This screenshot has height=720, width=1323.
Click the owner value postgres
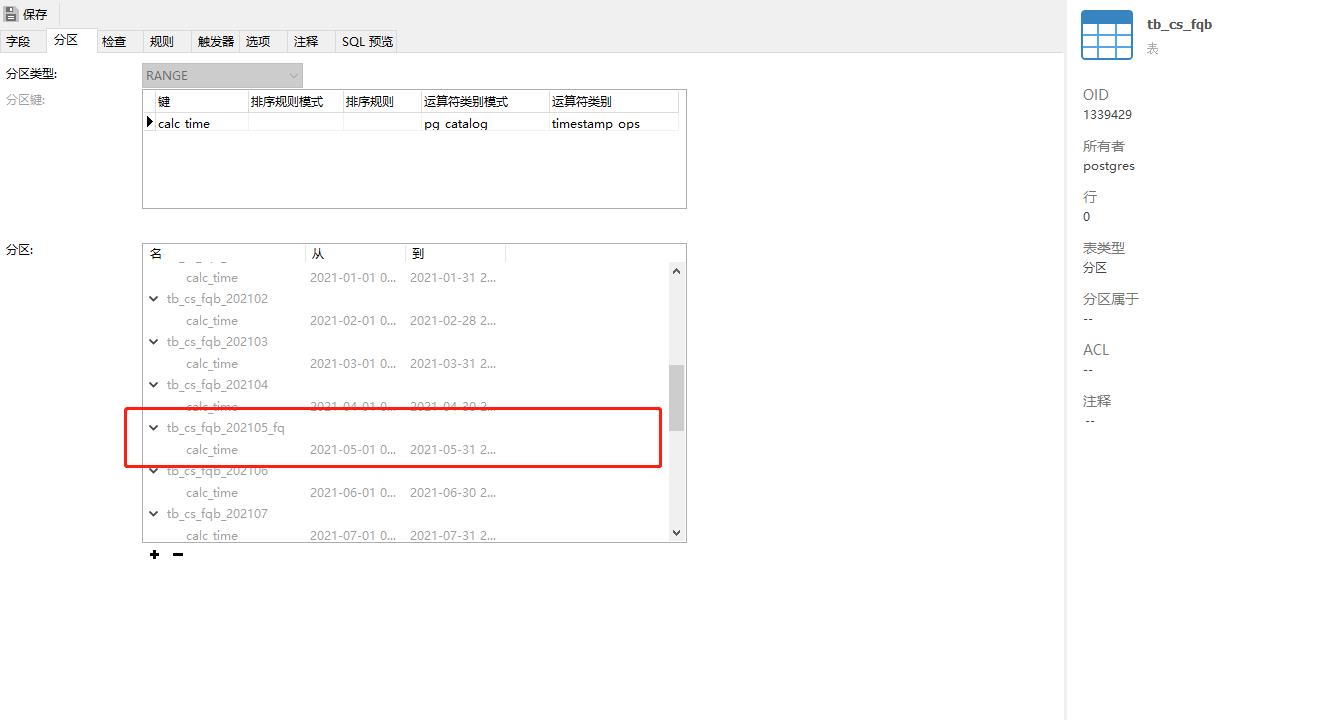pyautogui.click(x=1108, y=166)
